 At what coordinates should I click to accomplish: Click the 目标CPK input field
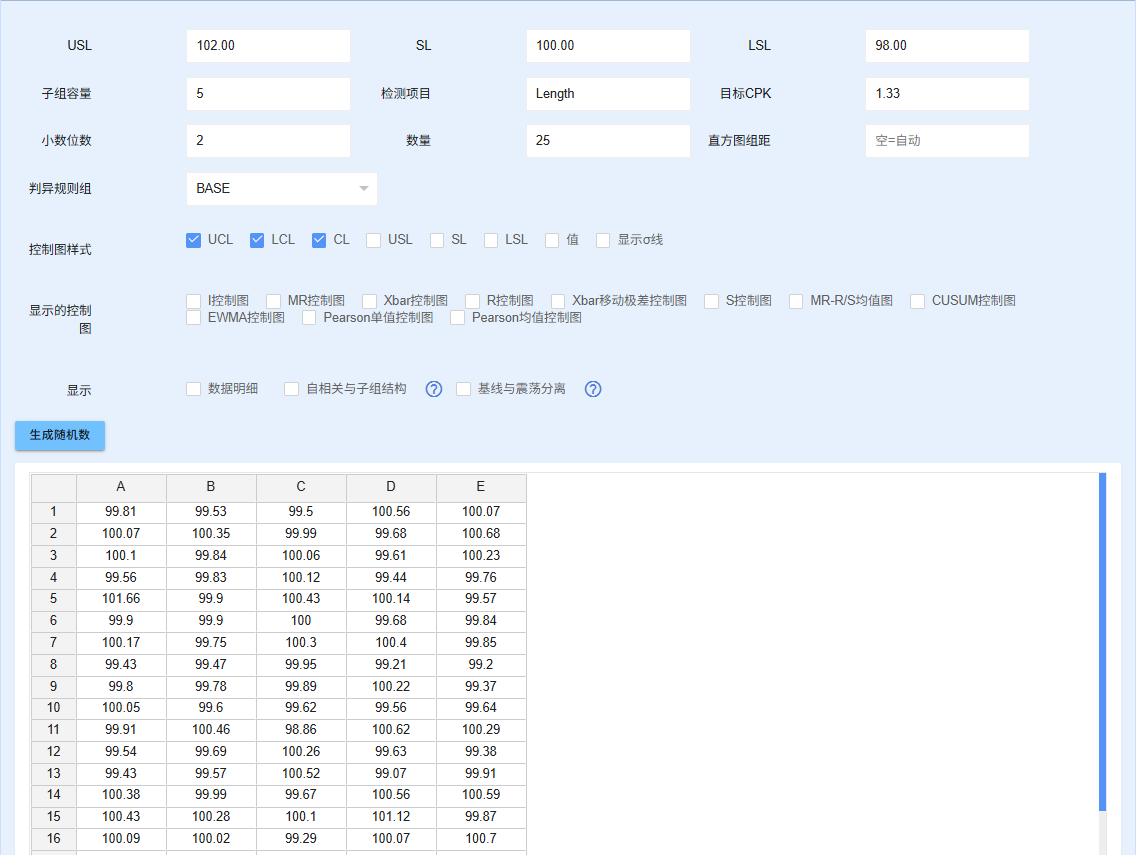coord(947,94)
